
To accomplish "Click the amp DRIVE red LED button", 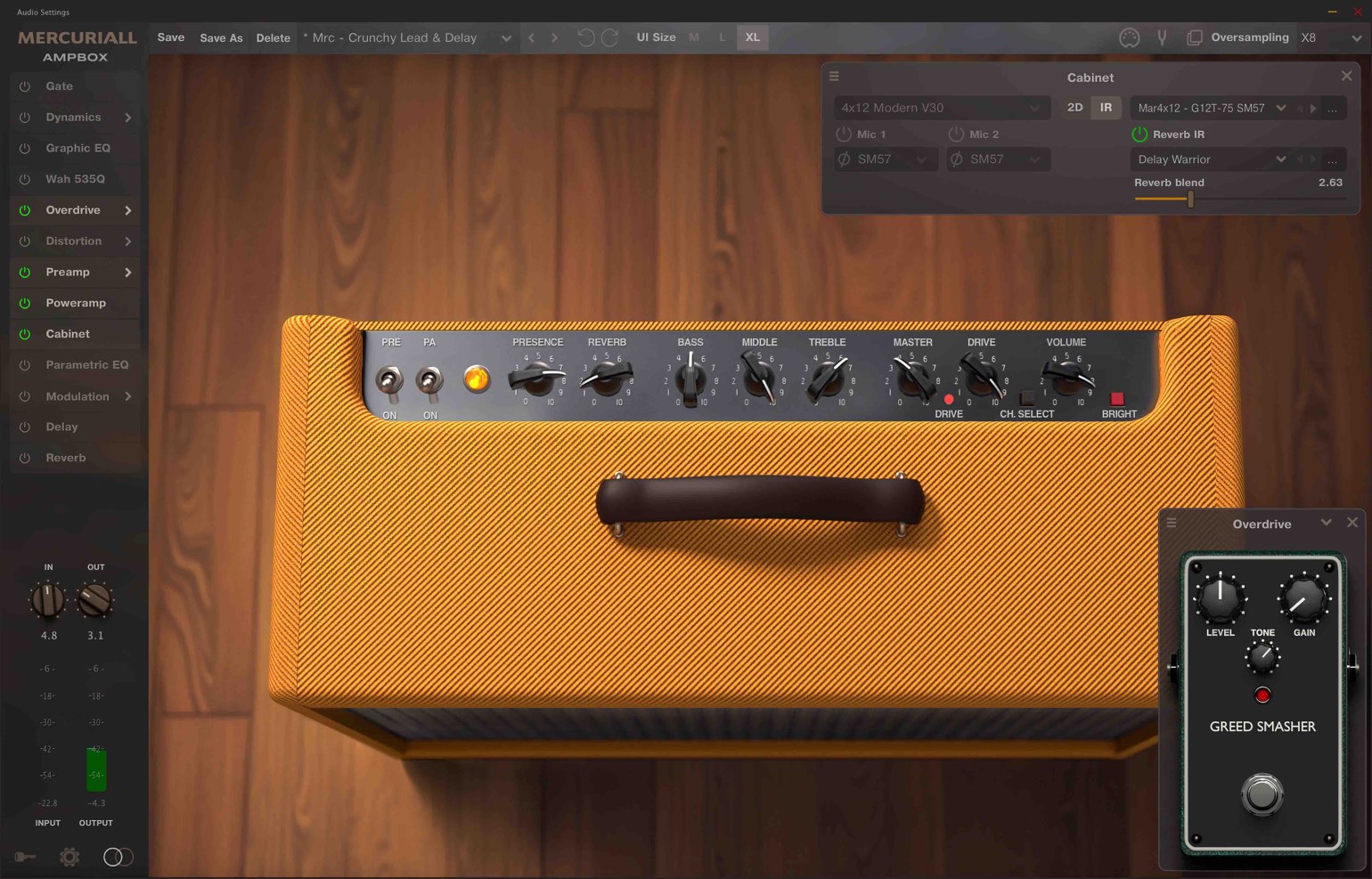I will click(949, 399).
